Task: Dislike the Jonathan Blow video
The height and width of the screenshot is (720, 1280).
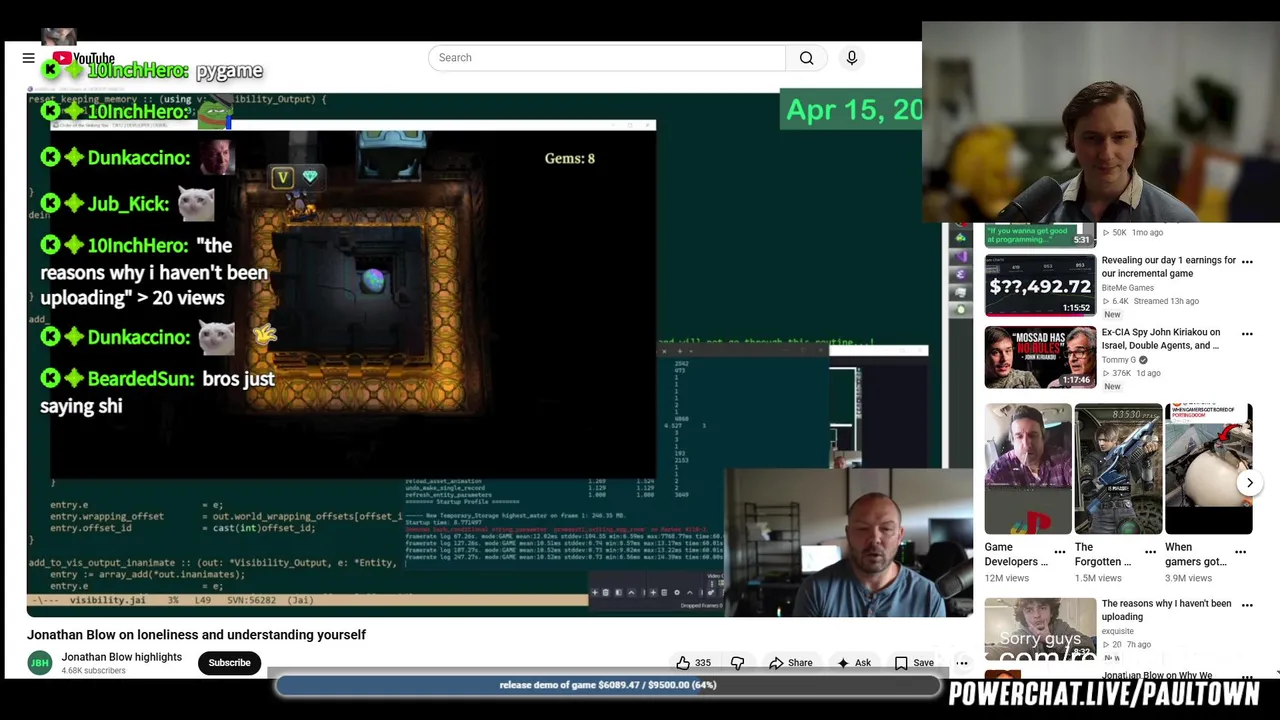Action: coord(738,663)
